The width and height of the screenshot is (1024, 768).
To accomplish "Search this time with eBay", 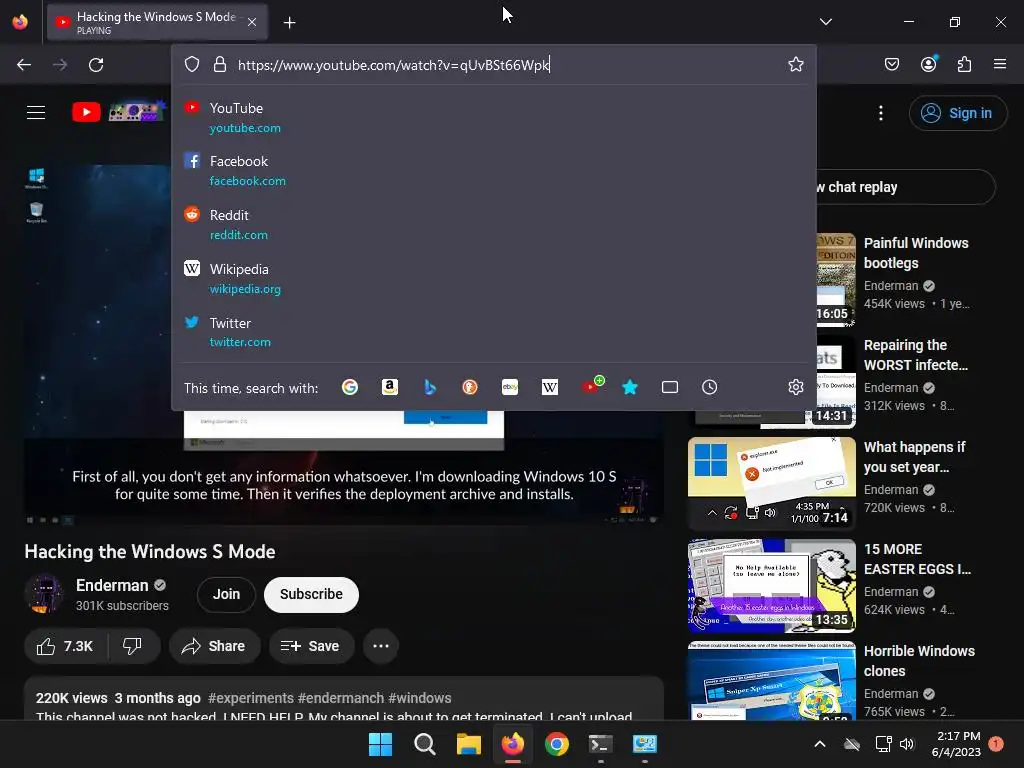I will (x=510, y=387).
